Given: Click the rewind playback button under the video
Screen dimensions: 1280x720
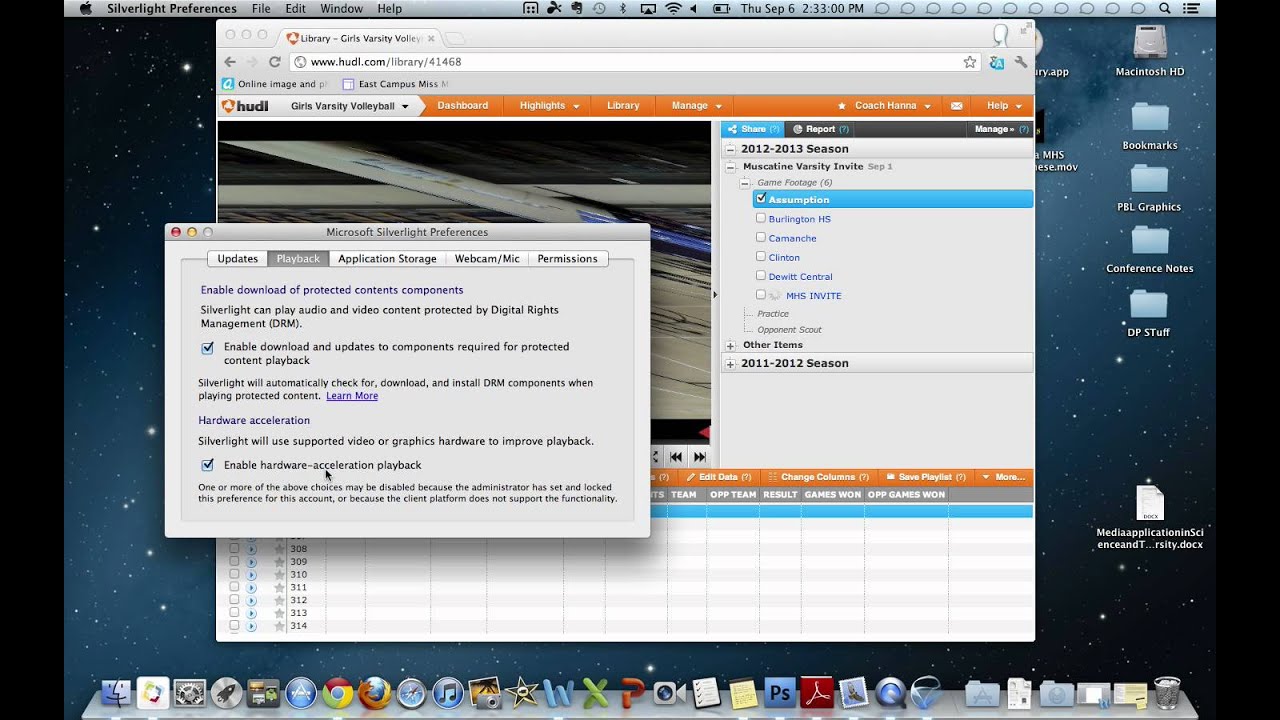Looking at the screenshot, I should coord(676,457).
